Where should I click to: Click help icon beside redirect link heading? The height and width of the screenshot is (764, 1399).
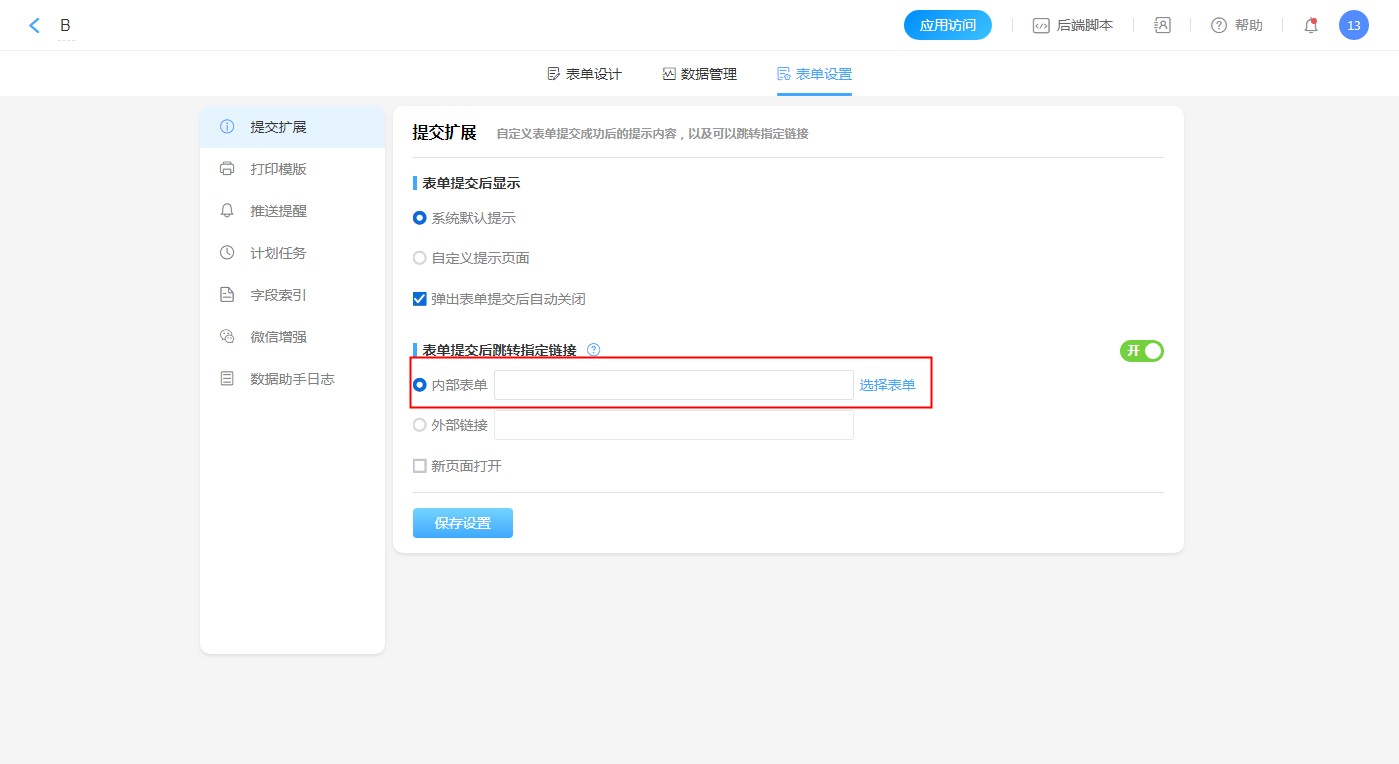click(593, 350)
